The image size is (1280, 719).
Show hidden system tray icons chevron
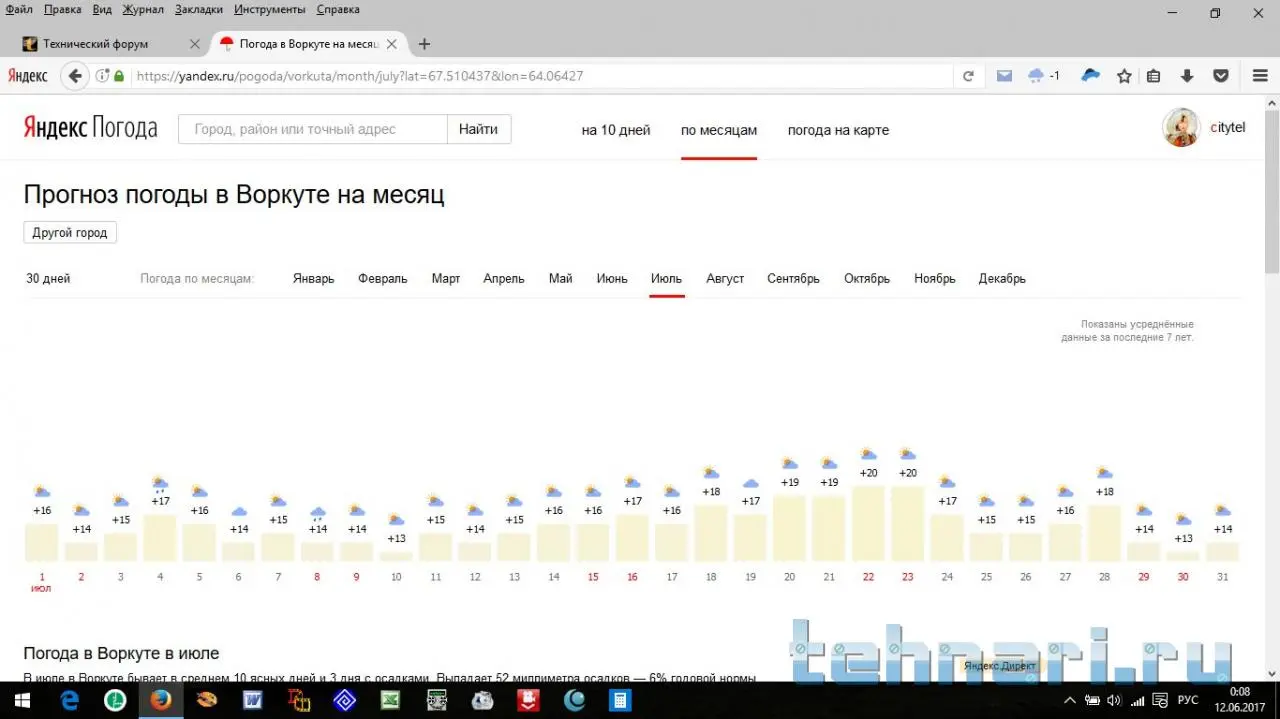pos(1070,700)
